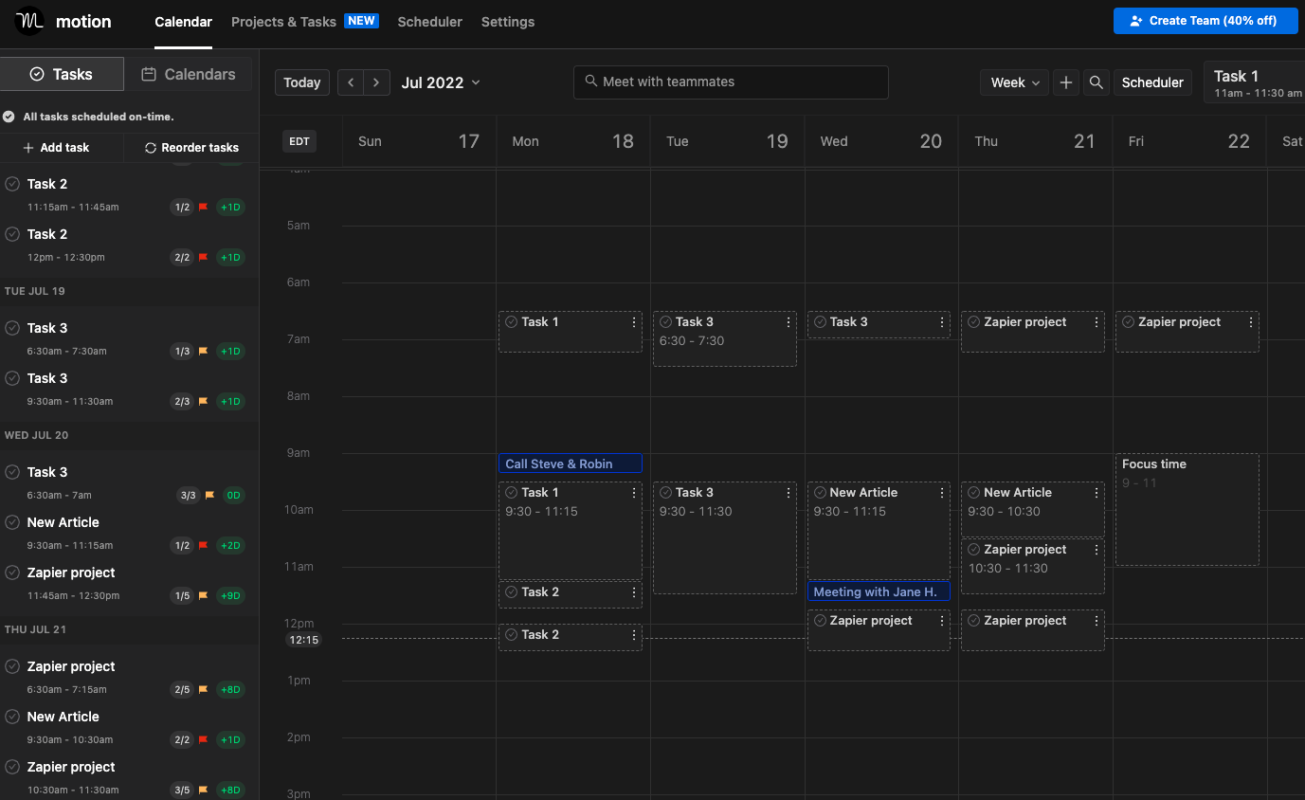The image size is (1305, 800).
Task: Click Create Team (40% off) button
Action: coord(1205,21)
